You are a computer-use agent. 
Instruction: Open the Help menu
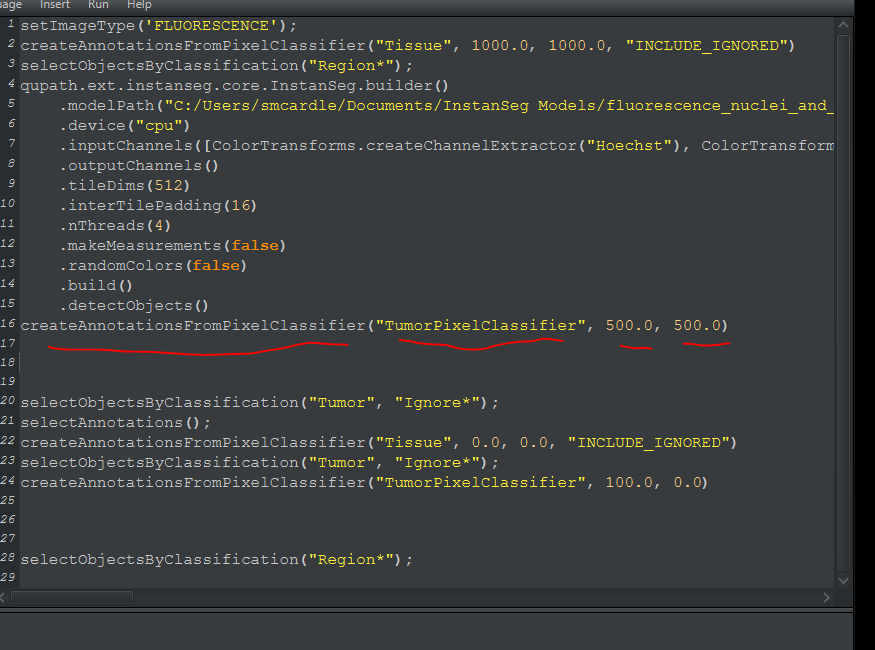pos(138,5)
